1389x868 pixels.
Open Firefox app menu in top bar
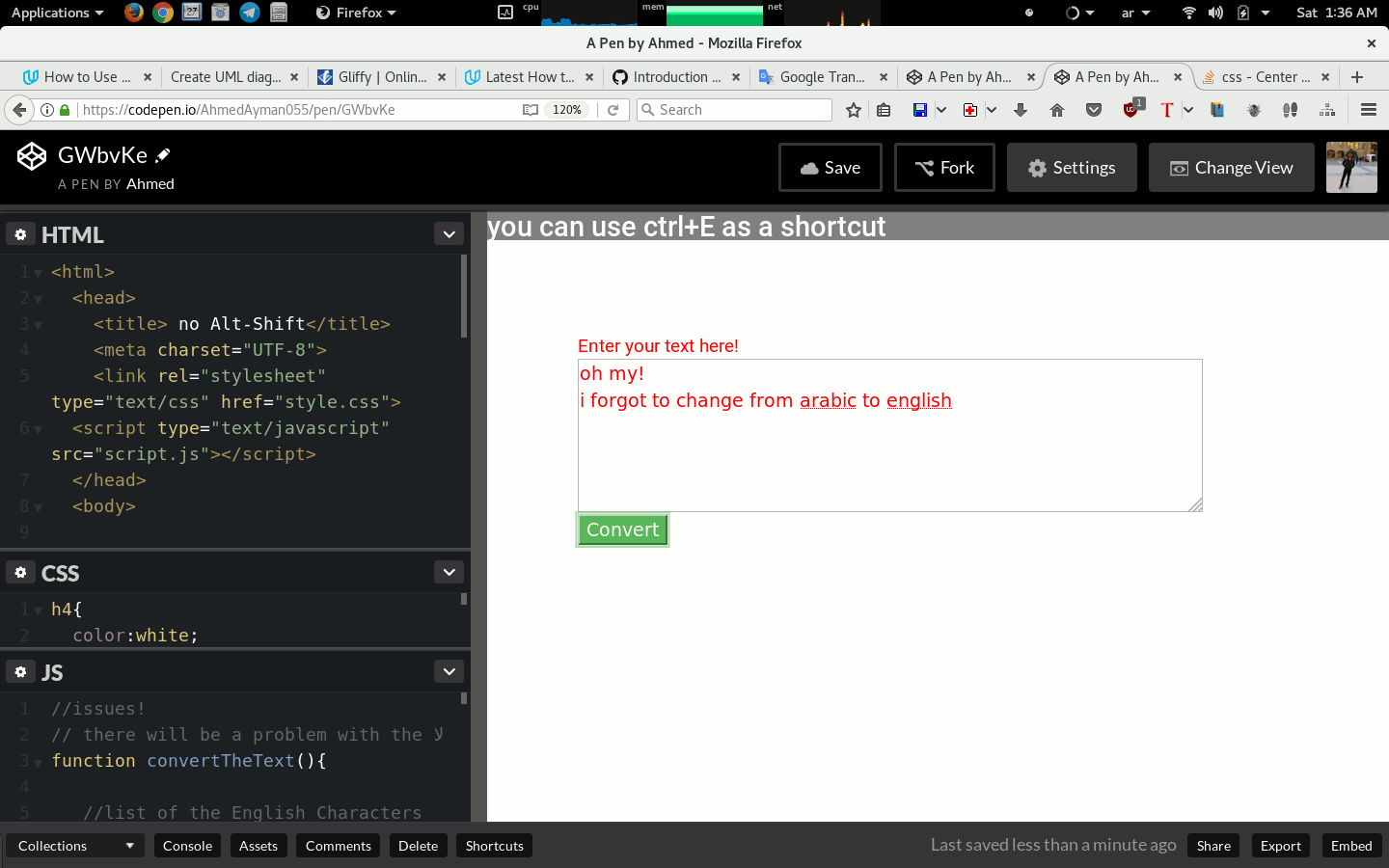pos(356,13)
